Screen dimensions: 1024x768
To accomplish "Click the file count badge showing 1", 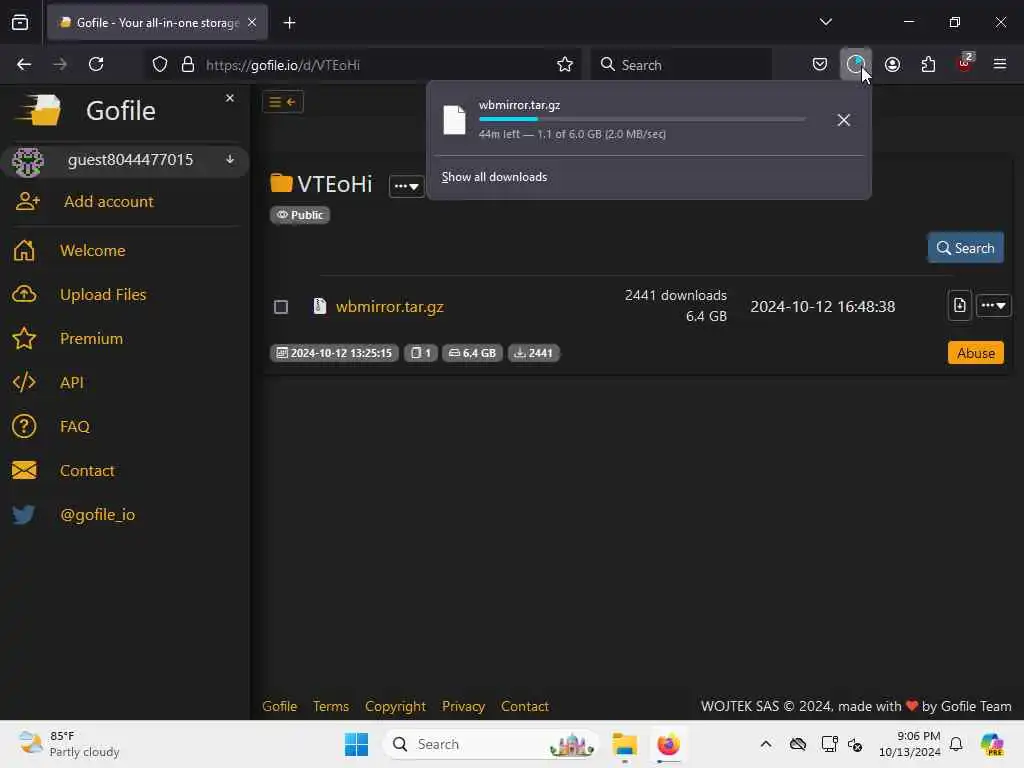I will (421, 353).
